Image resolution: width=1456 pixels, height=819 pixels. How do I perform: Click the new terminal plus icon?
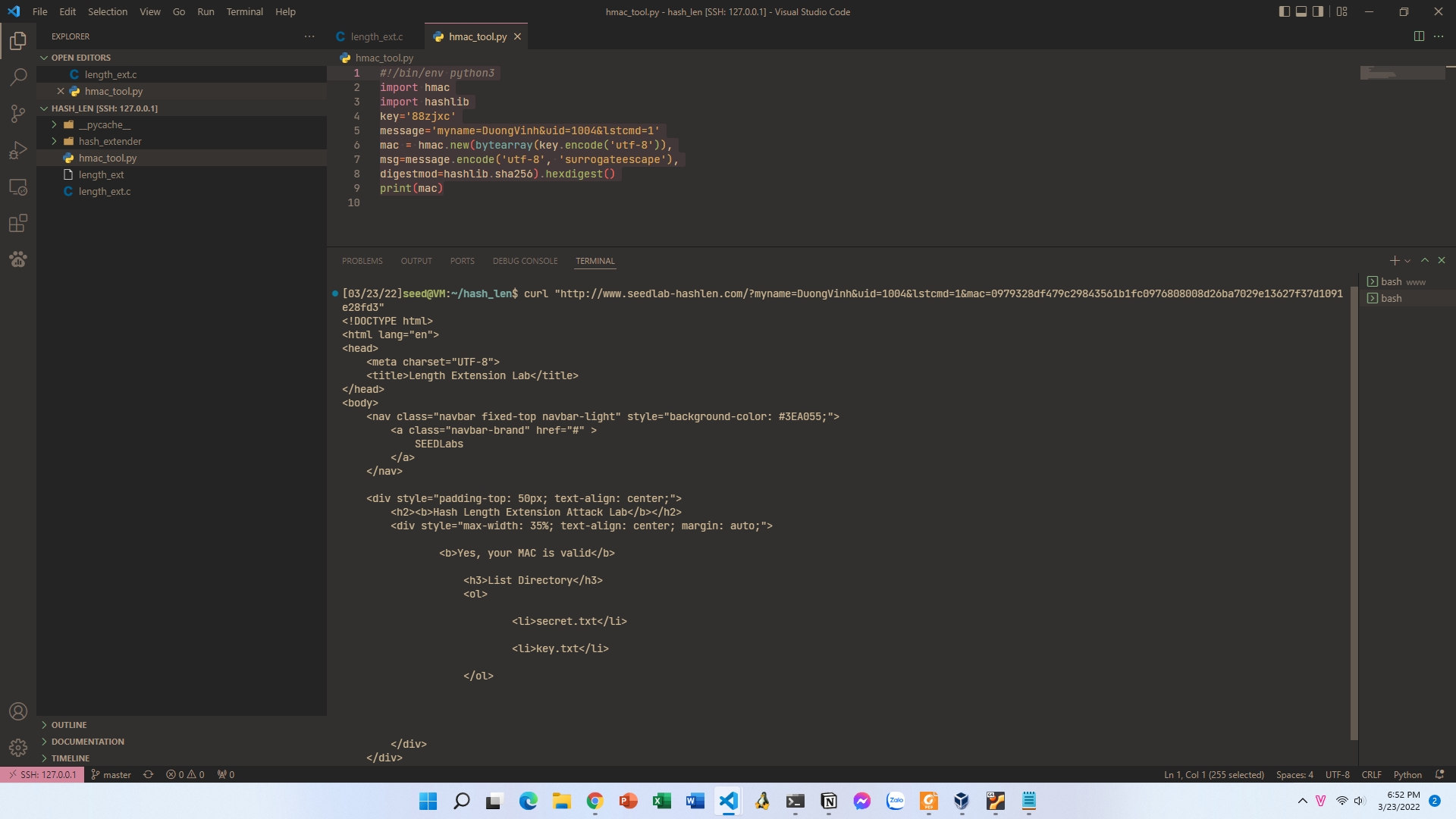[1394, 260]
